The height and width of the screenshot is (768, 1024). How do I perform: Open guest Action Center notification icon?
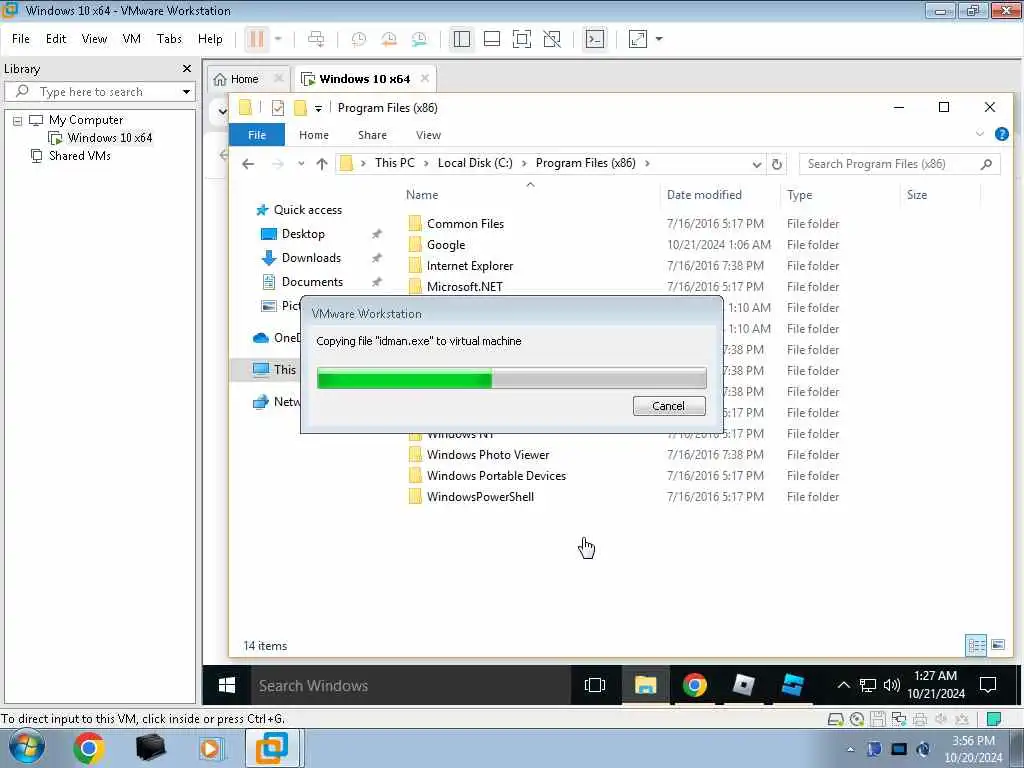(988, 685)
